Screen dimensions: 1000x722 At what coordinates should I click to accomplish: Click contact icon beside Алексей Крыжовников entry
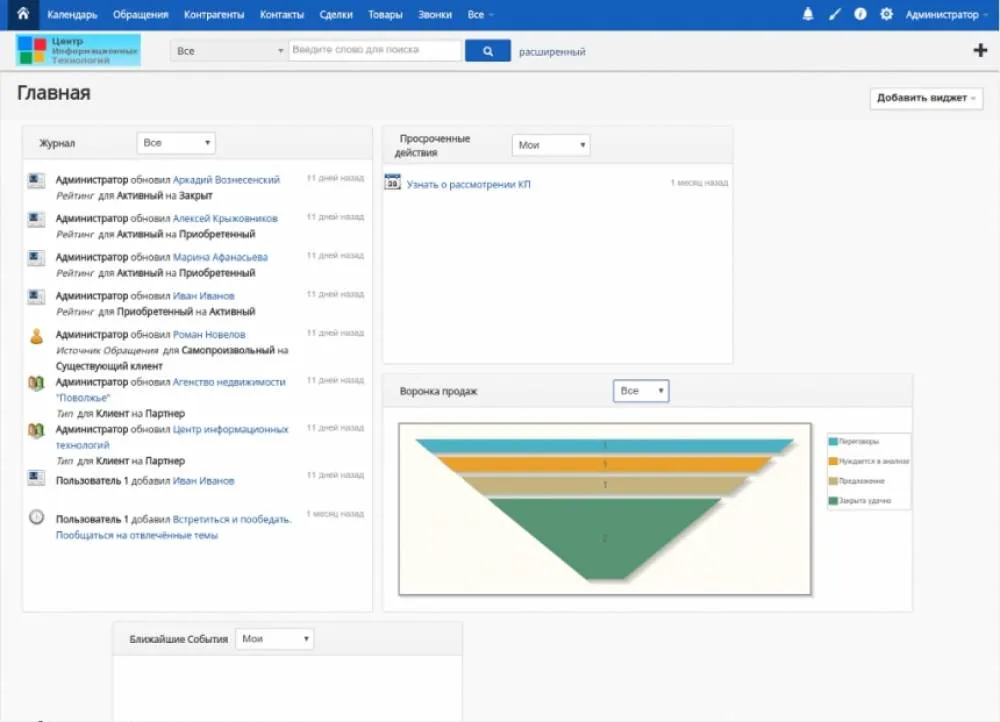pos(36,220)
